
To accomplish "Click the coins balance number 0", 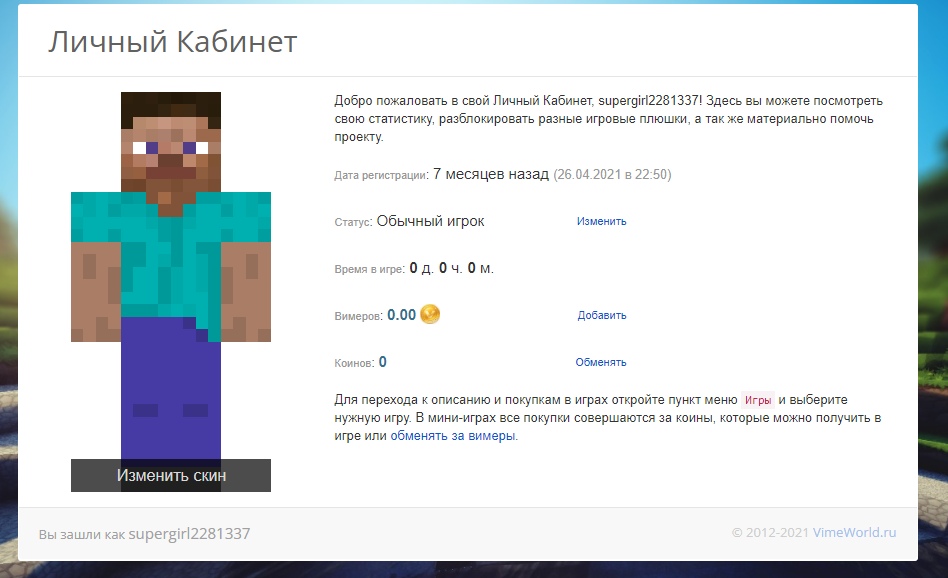I will [x=383, y=362].
